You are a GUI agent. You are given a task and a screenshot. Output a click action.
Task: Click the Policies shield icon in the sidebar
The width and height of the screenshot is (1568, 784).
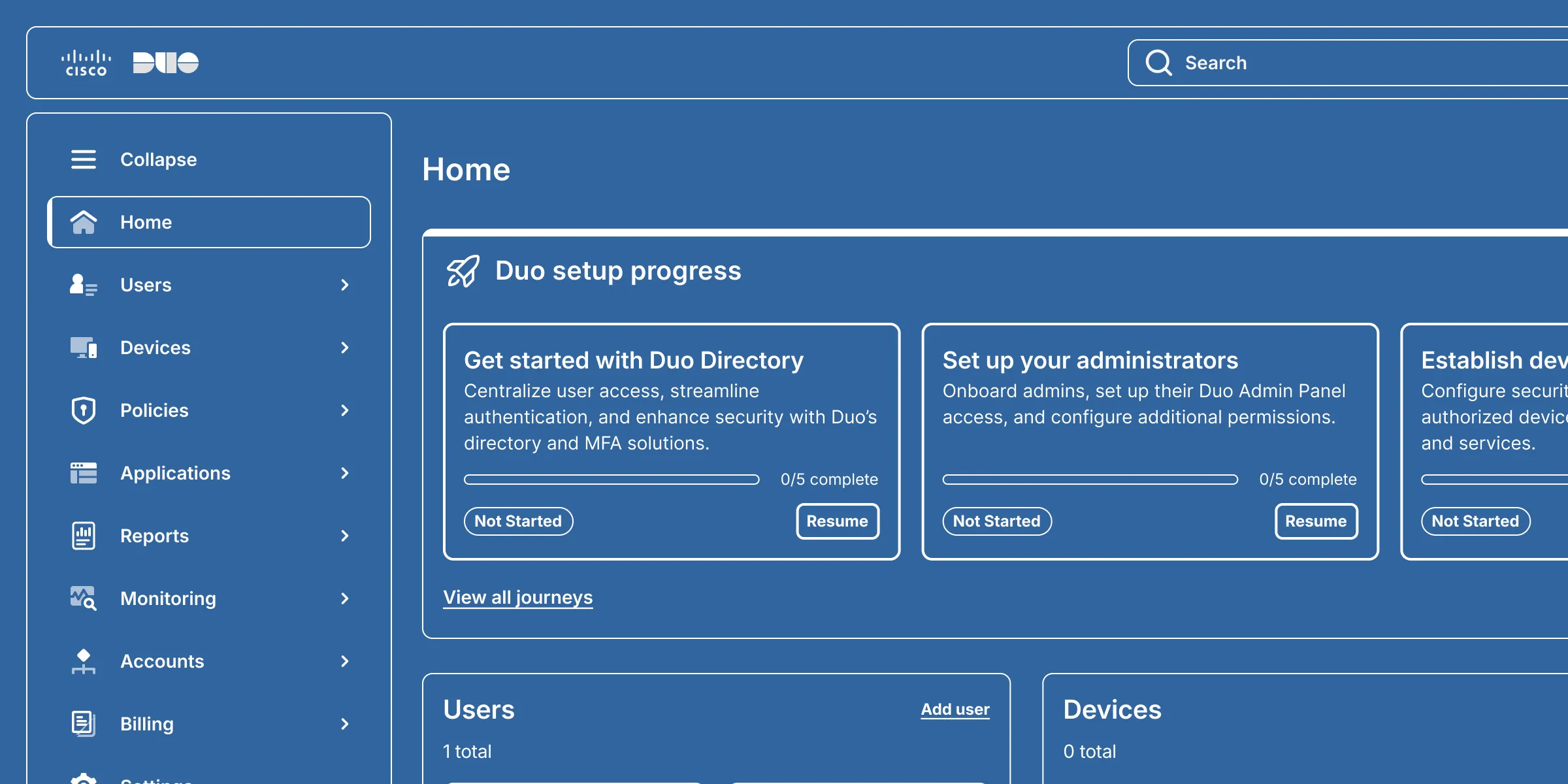point(84,410)
